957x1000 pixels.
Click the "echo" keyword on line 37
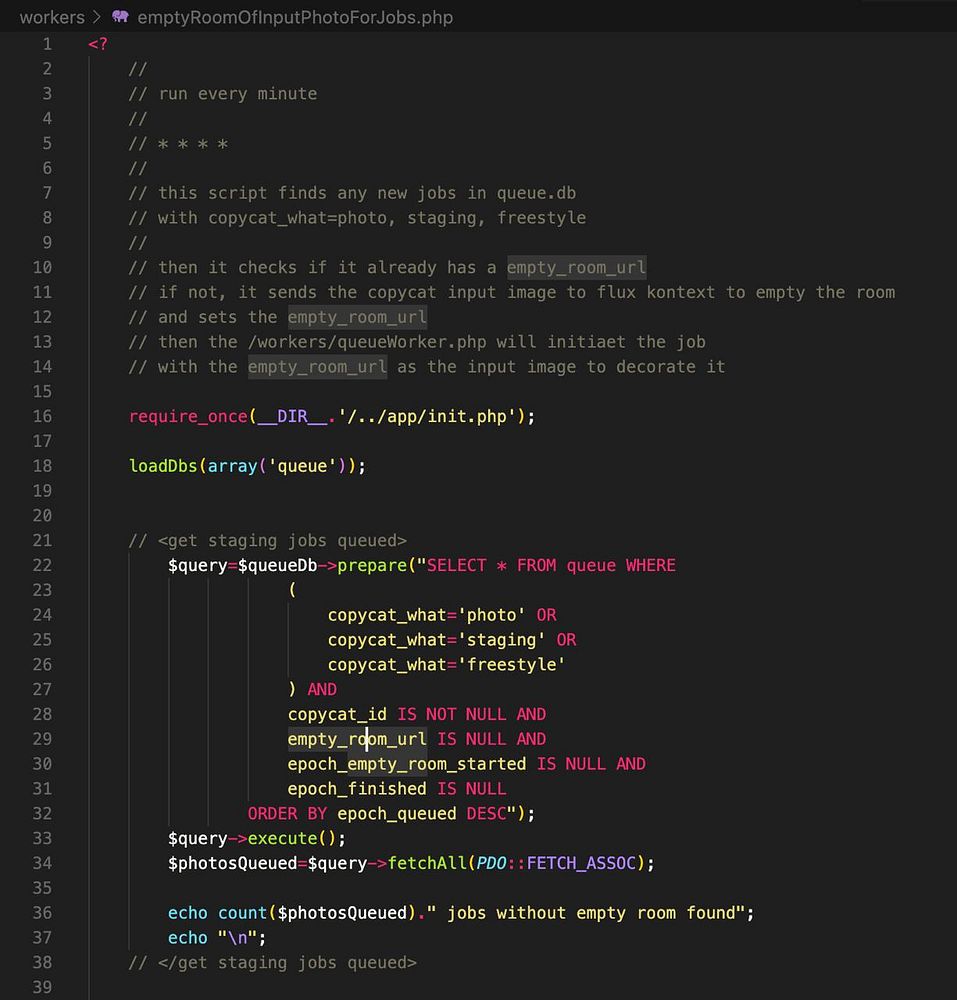(187, 938)
